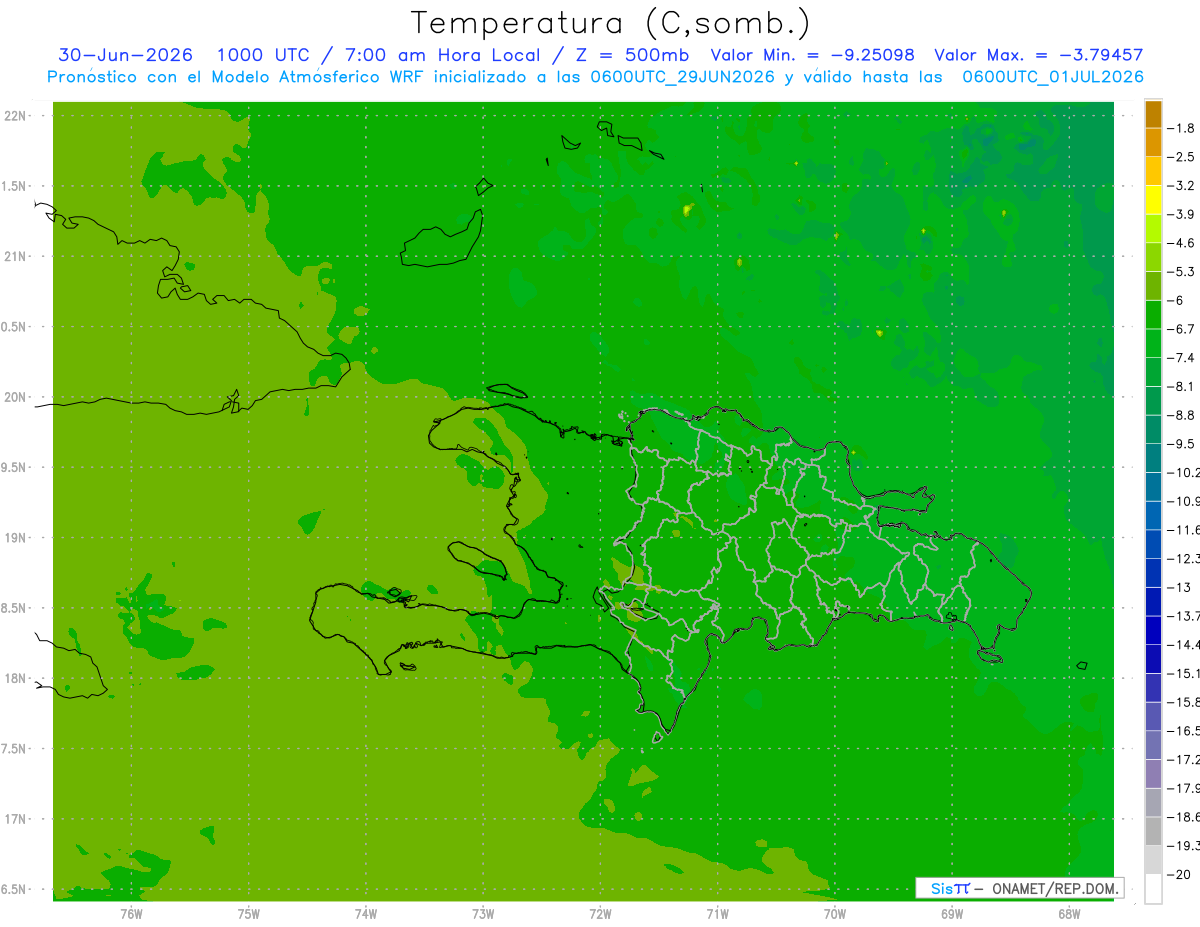The image size is (1200, 927).
Task: Click the "75W" longitude axis label
Action: (x=249, y=913)
